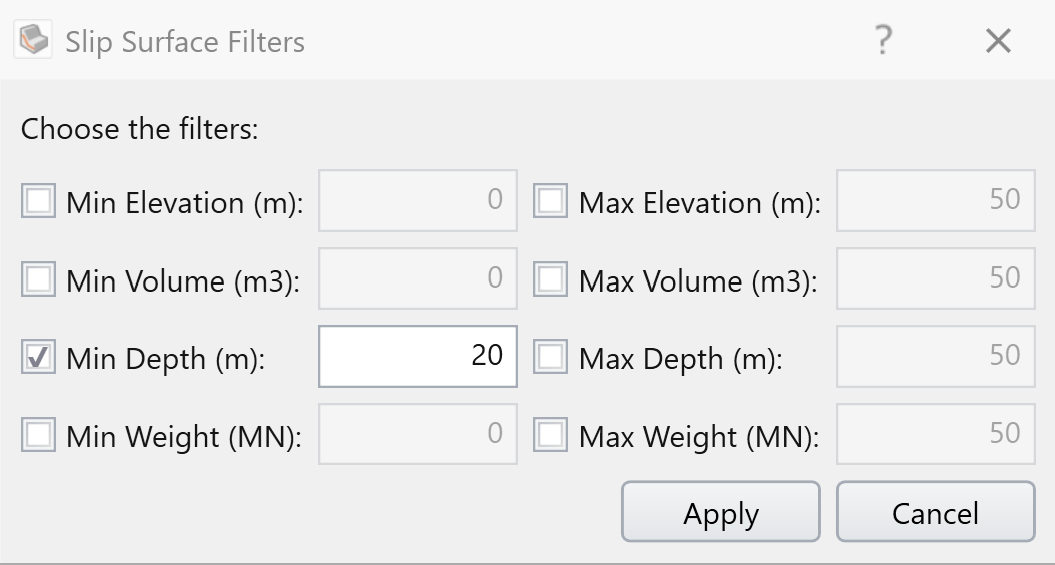Enable the Min Elevation (m) checkbox
The height and width of the screenshot is (565, 1055).
point(38,200)
